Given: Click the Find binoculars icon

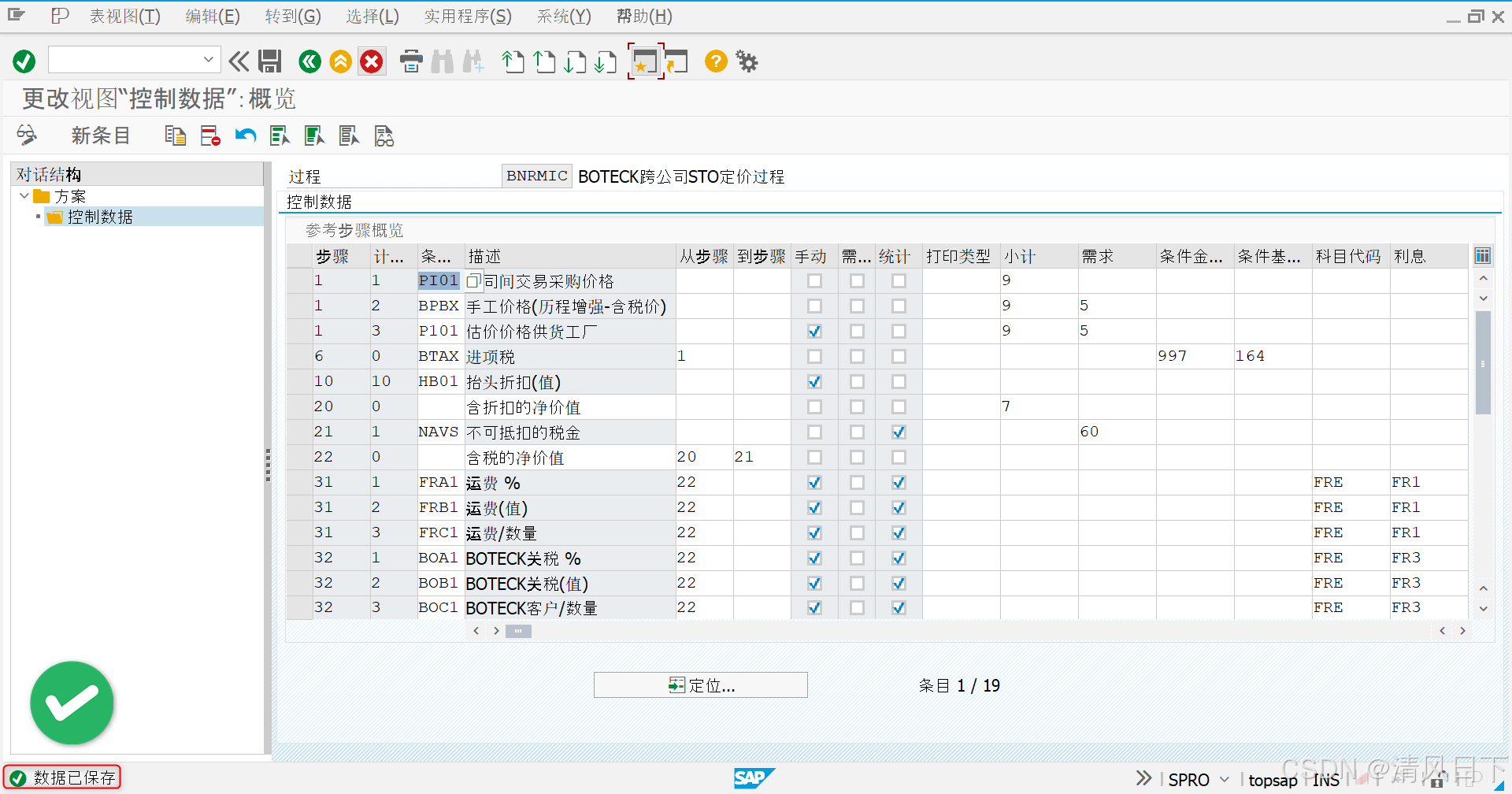Looking at the screenshot, I should click(x=443, y=61).
